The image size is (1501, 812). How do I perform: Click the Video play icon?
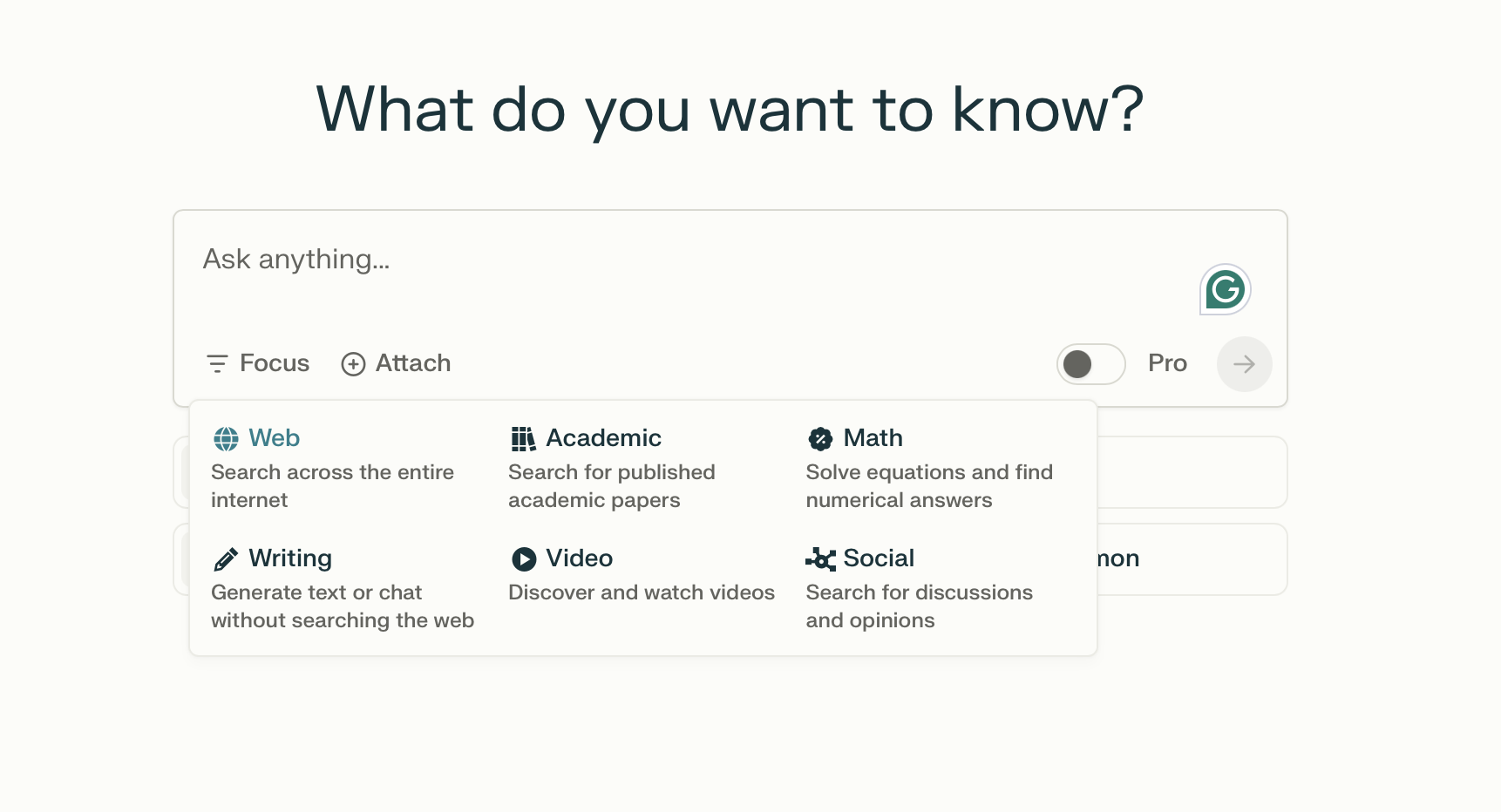[523, 558]
